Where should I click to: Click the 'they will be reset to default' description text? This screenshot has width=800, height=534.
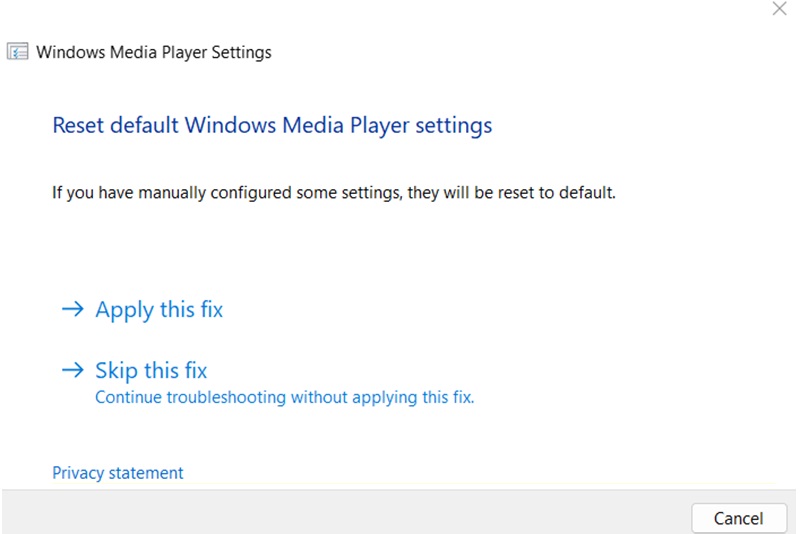[x=511, y=193]
